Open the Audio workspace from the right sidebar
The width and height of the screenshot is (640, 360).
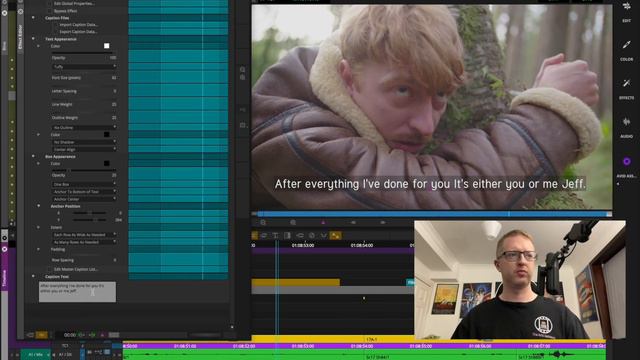[626, 127]
